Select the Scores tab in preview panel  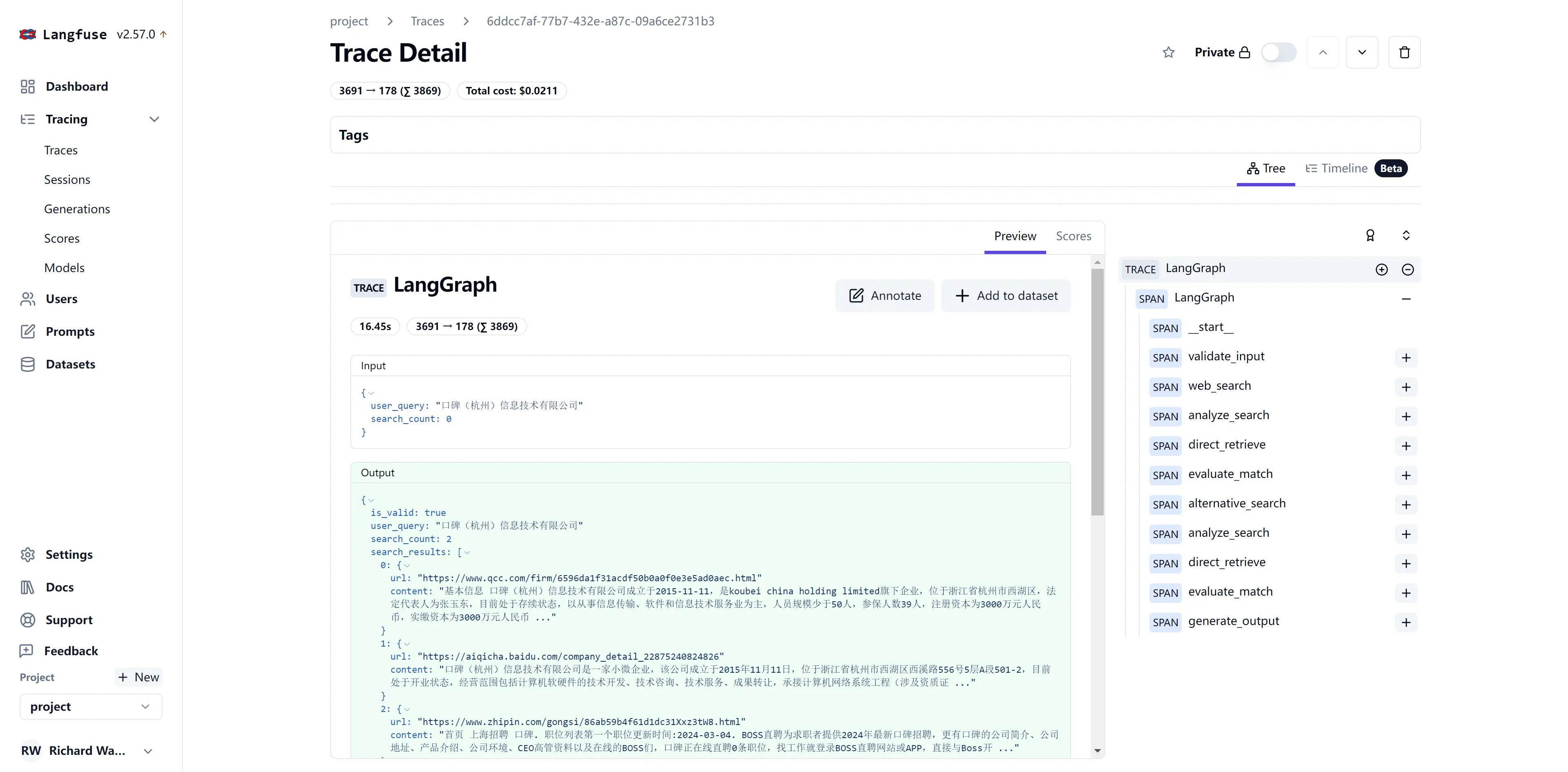tap(1073, 235)
